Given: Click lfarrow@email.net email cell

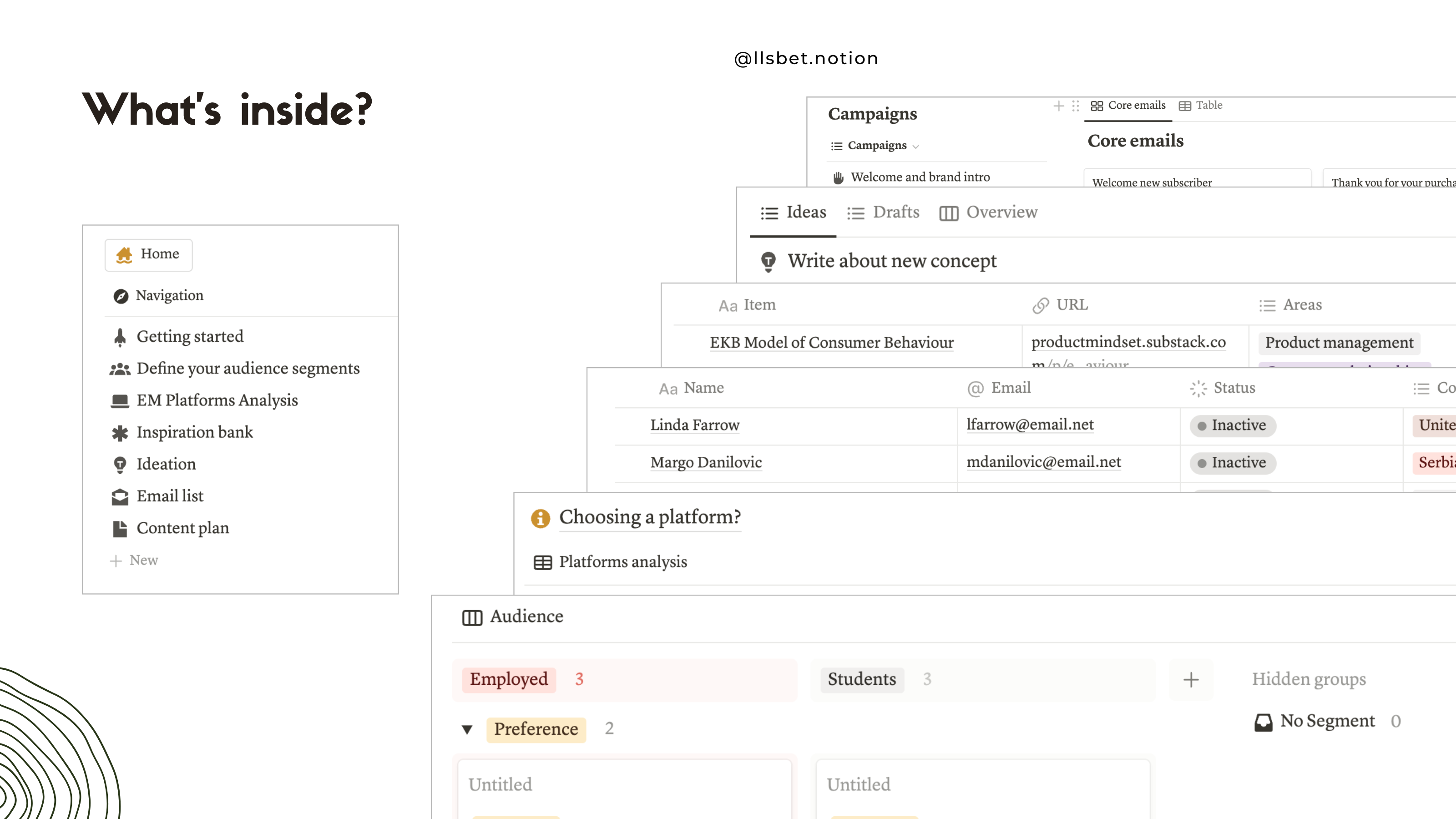Looking at the screenshot, I should point(1030,425).
